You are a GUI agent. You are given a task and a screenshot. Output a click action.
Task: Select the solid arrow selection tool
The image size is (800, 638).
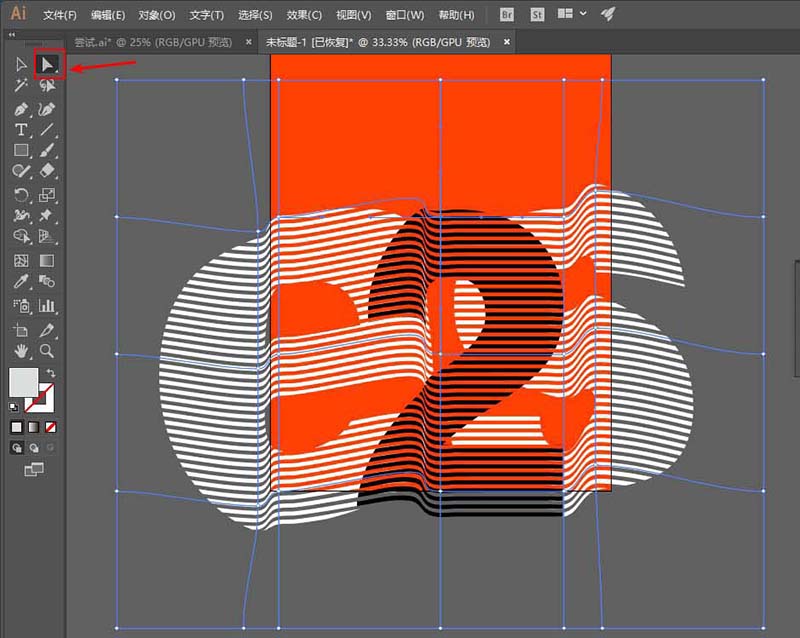click(x=47, y=64)
